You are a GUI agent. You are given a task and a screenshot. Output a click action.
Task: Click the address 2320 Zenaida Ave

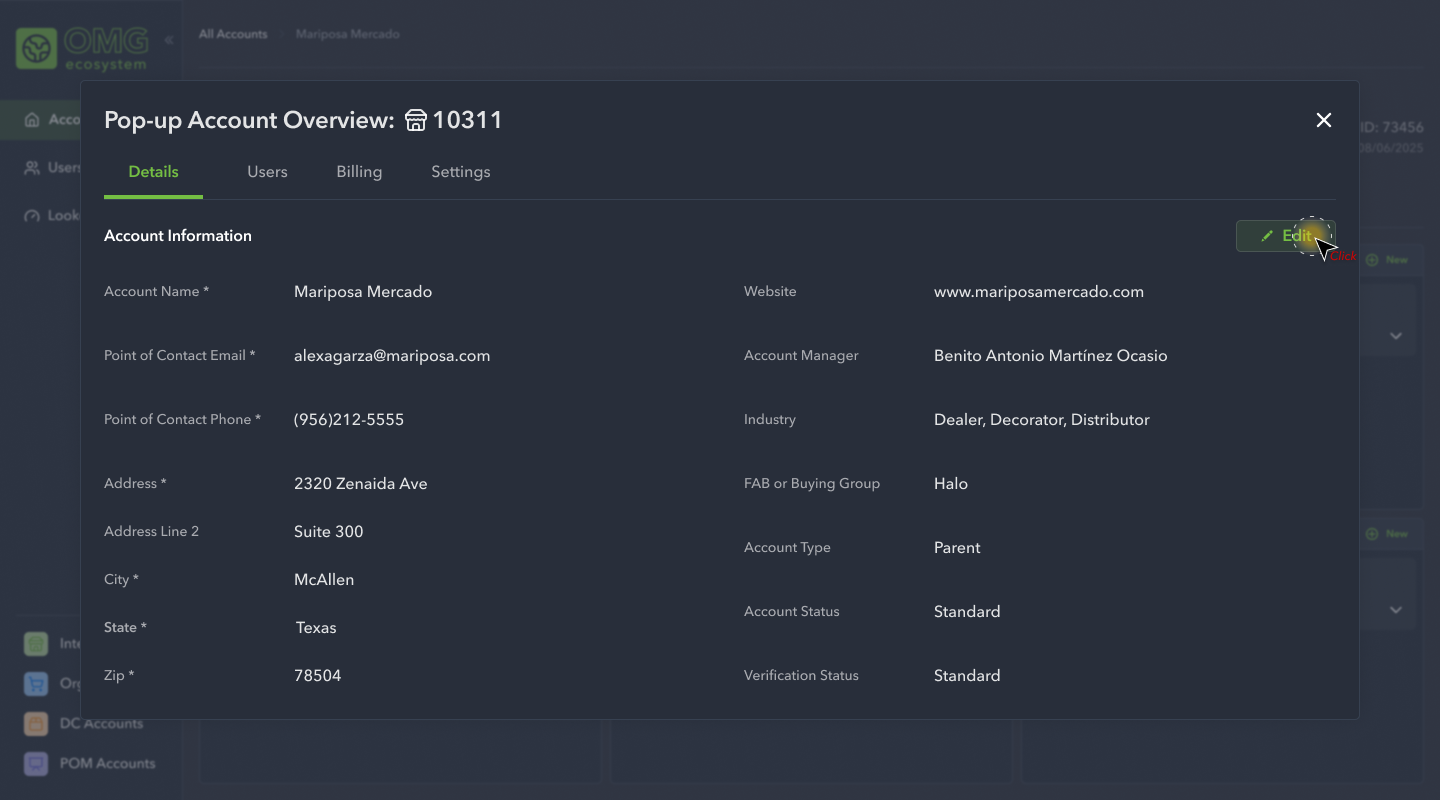point(361,484)
